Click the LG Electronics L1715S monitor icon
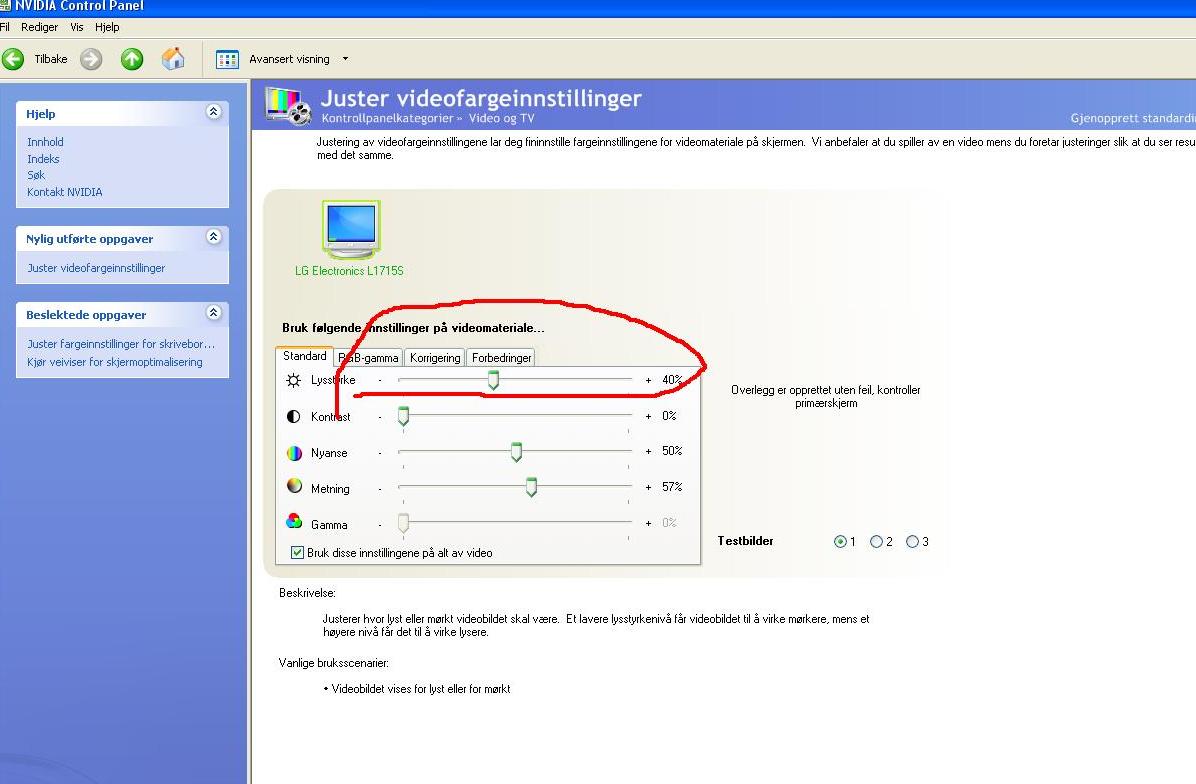This screenshot has width=1196, height=784. (x=351, y=230)
